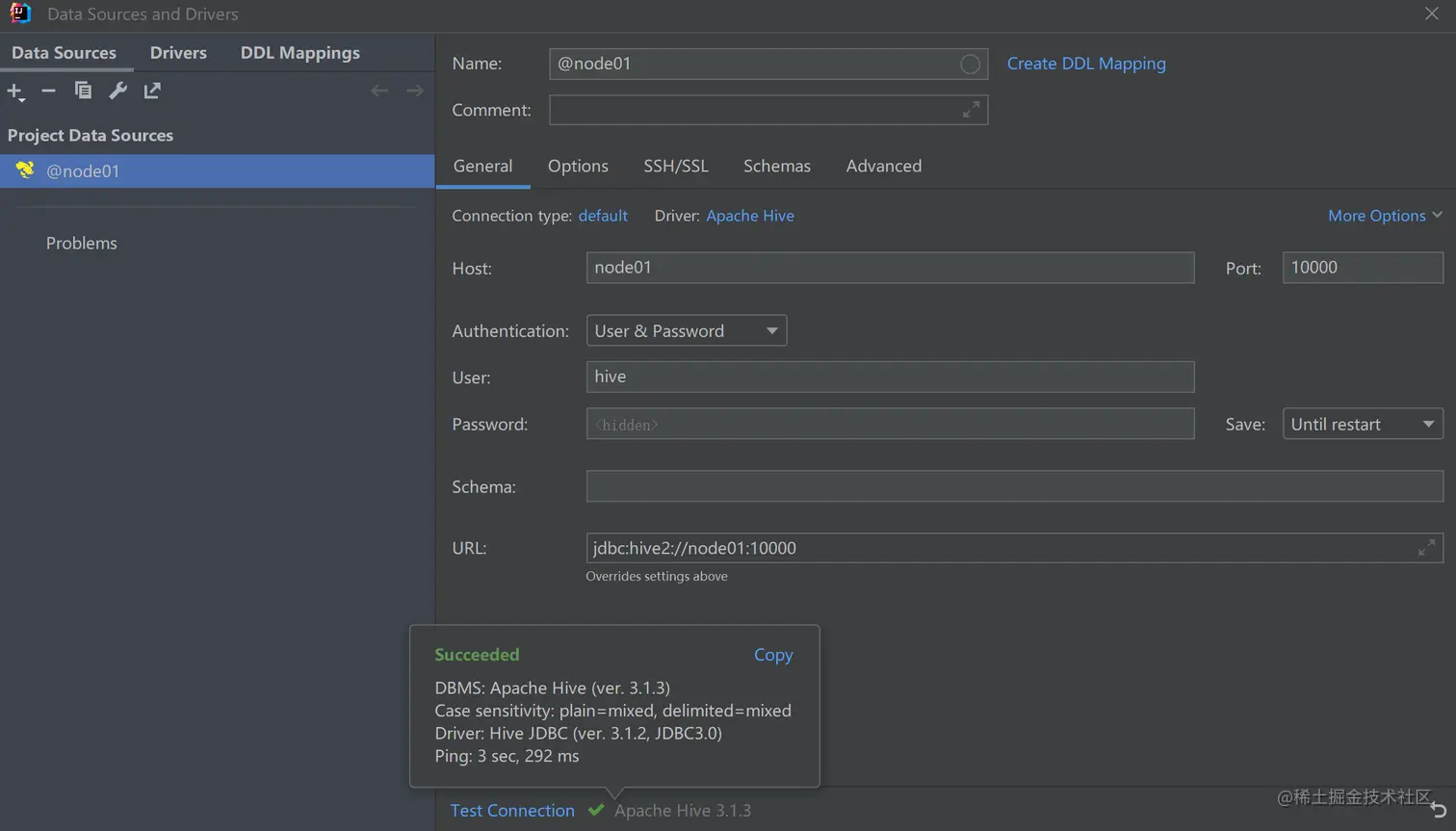Select the @node01 data source in the list

[217, 171]
